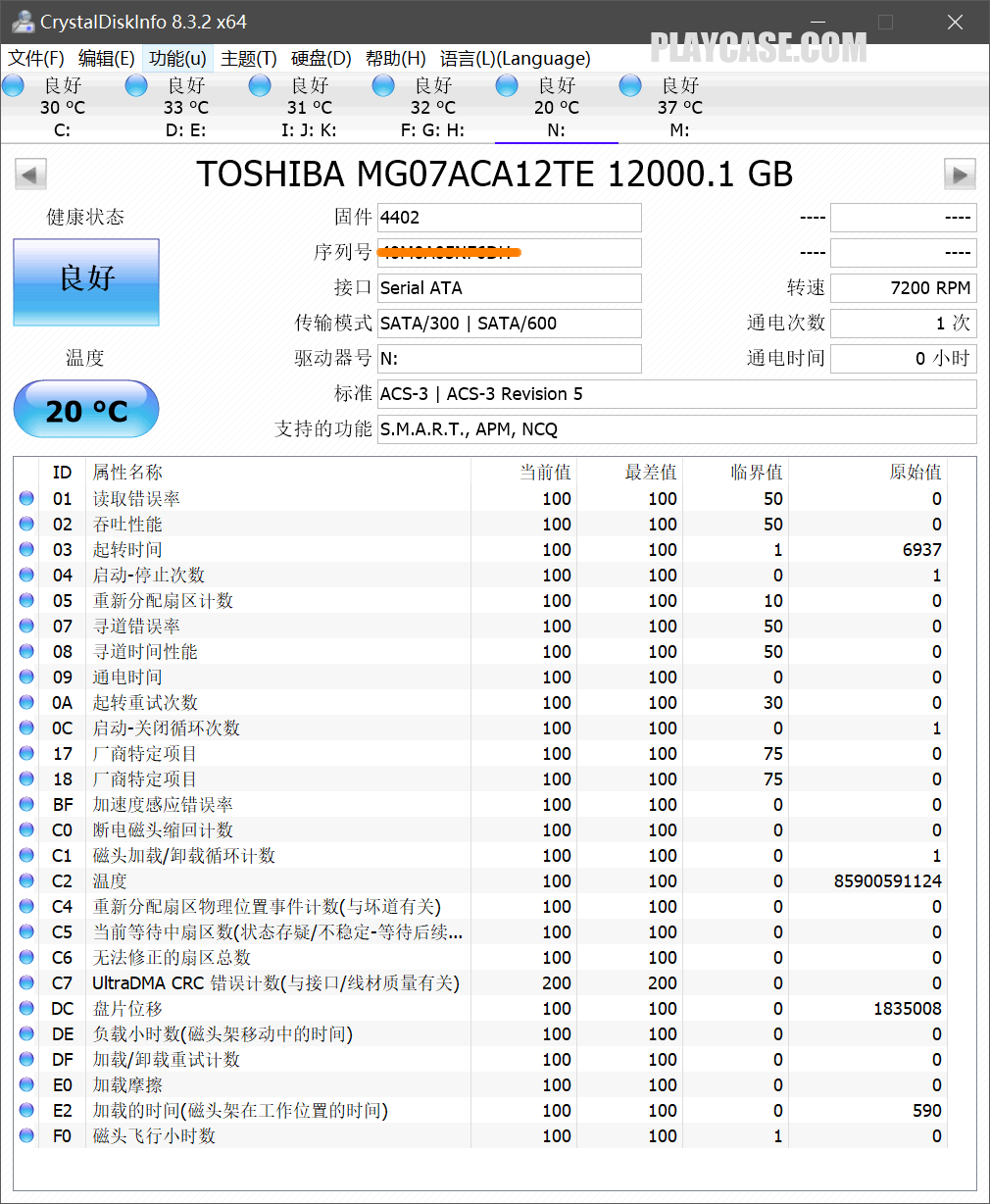
Task: Click the 固件 field showing 4402
Action: (x=510, y=218)
